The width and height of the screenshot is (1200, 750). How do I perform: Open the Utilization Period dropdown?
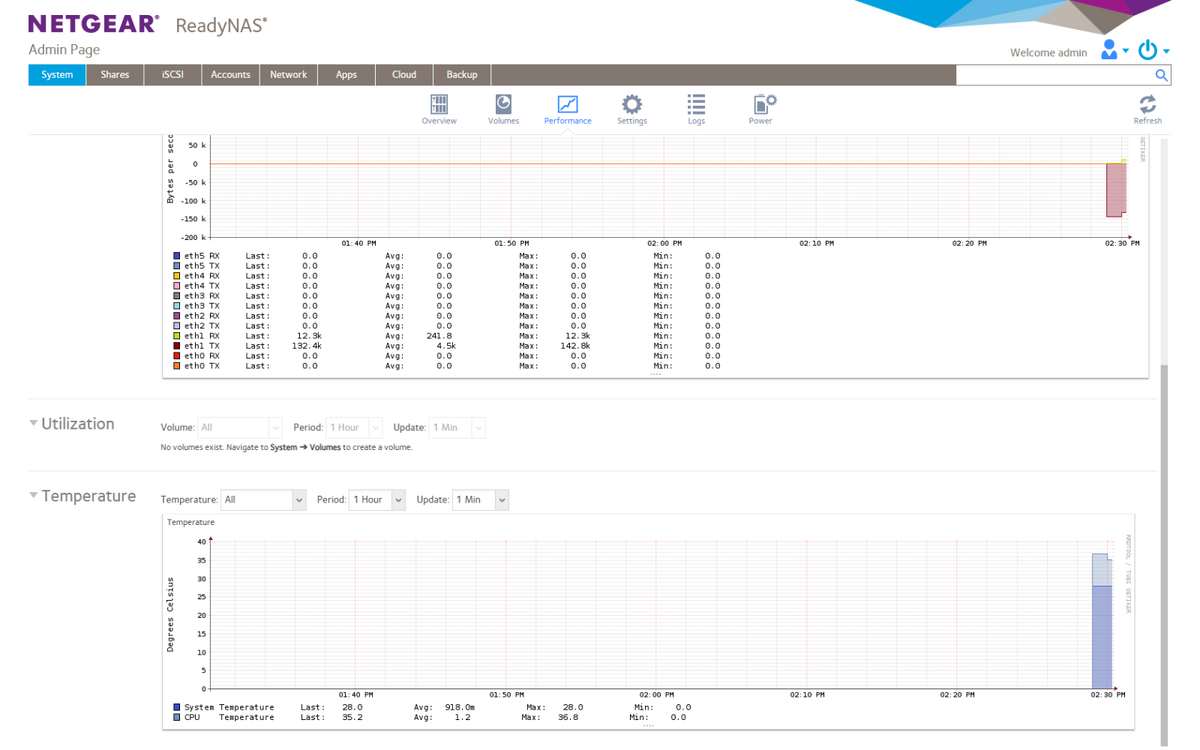click(354, 428)
